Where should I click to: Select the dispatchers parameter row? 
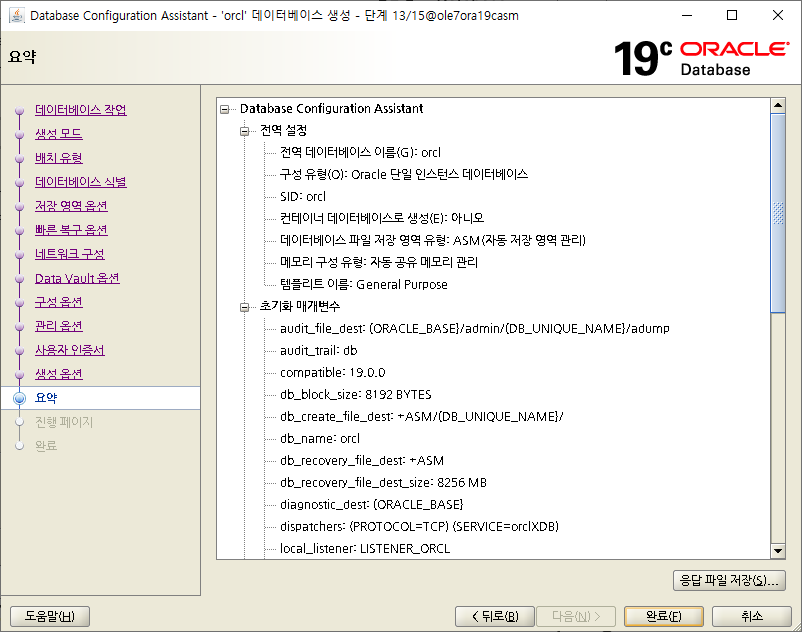pos(419,526)
